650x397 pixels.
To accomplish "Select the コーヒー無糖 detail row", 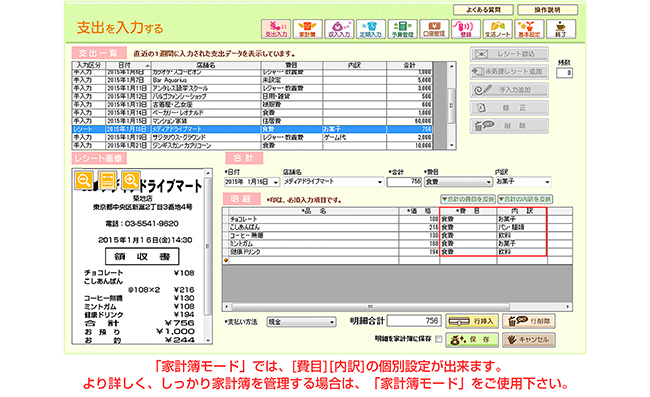I will (397, 235).
